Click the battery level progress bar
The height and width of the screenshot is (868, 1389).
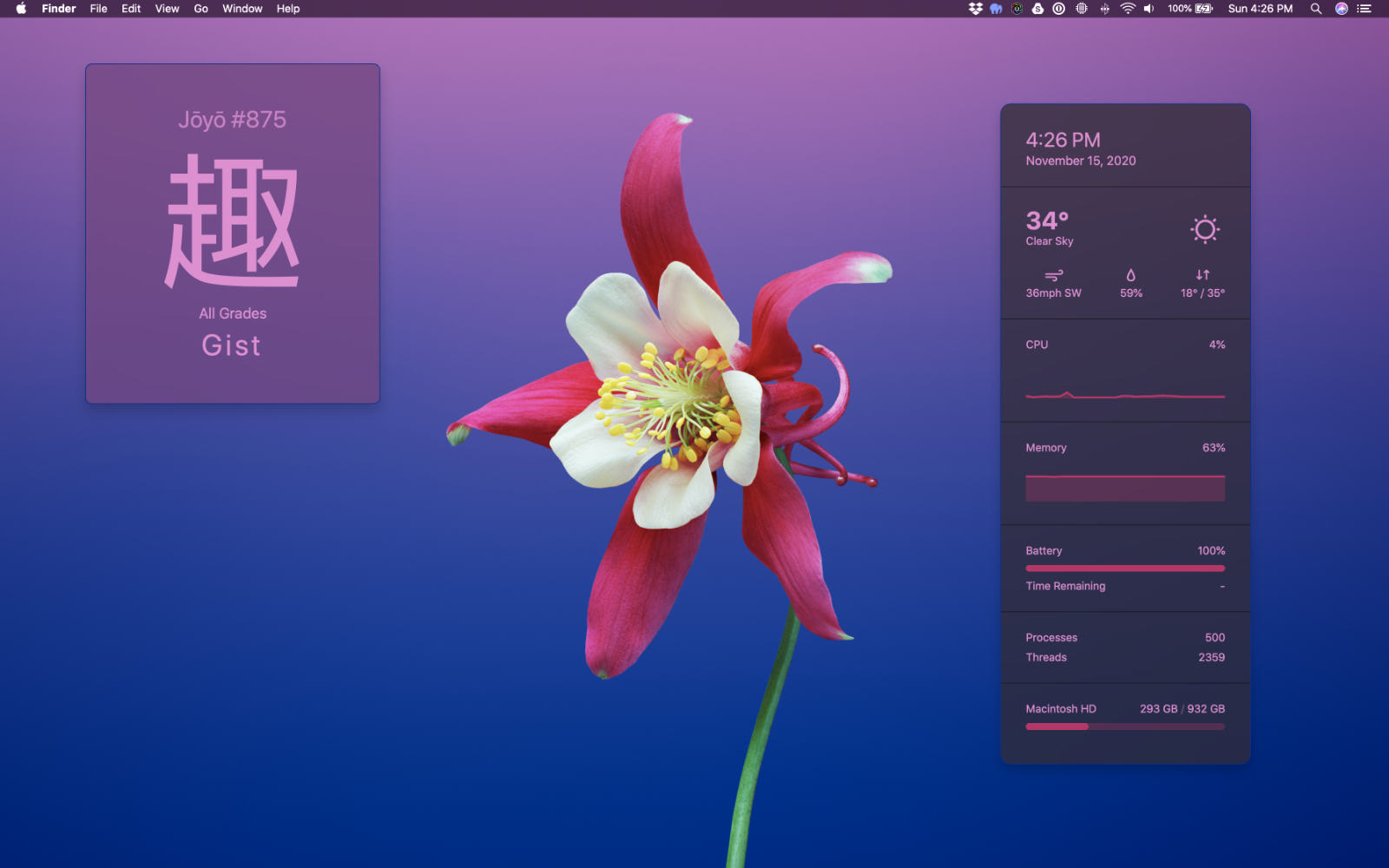coord(1125,569)
